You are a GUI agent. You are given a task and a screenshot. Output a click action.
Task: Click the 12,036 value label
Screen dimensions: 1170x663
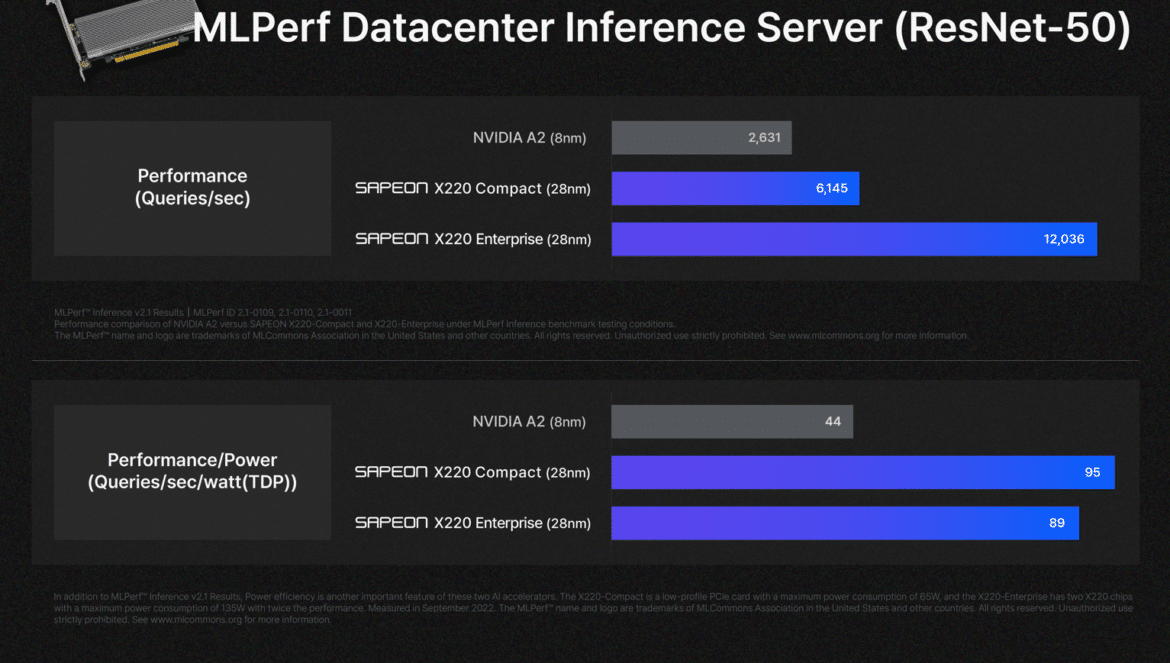click(x=1063, y=239)
